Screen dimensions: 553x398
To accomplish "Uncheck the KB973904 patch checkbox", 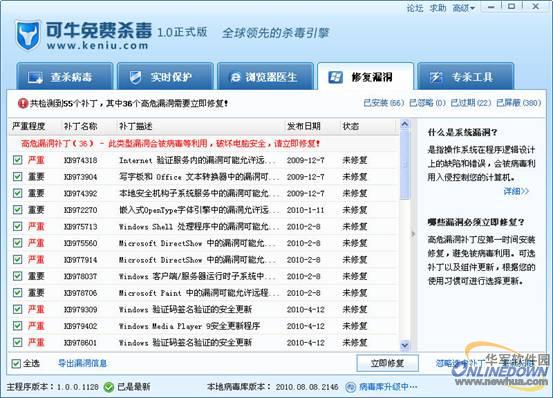I will tap(17, 177).
